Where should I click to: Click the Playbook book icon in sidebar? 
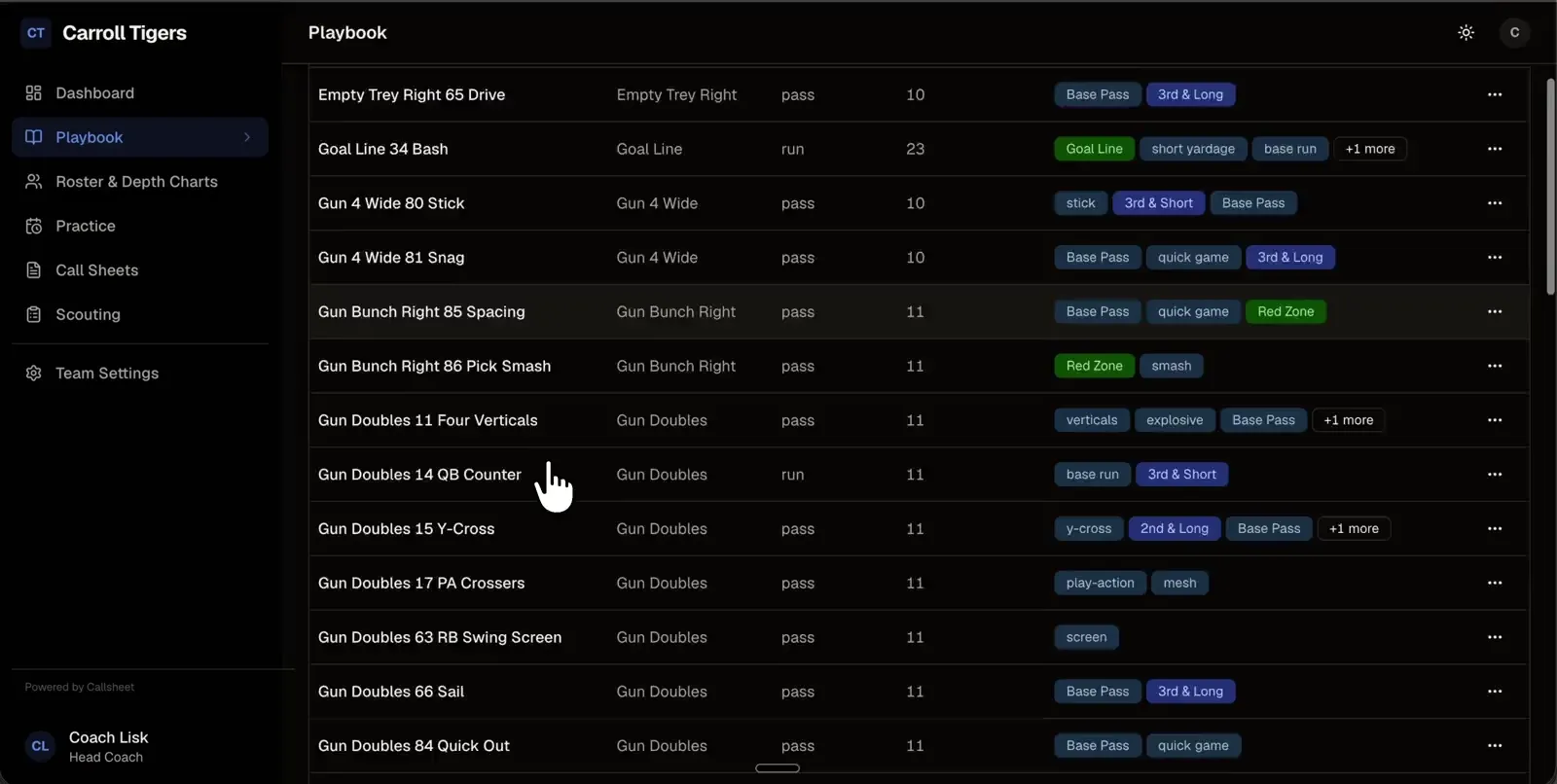(x=33, y=137)
